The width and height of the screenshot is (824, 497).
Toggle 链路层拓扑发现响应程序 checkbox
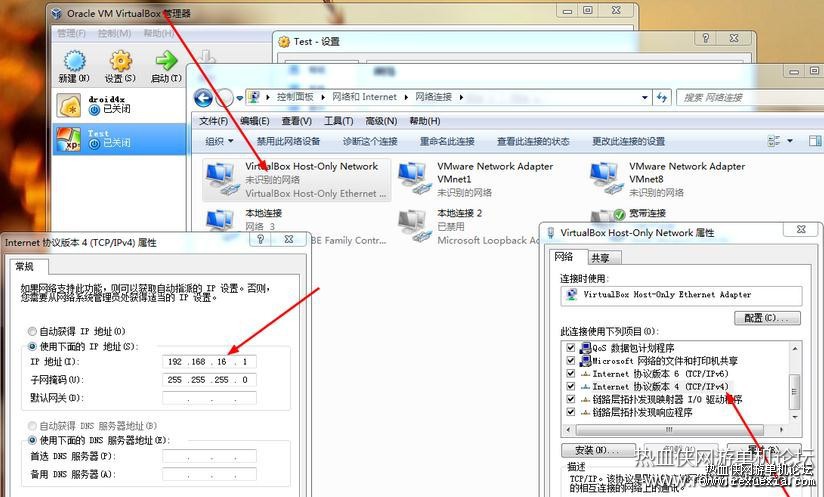[571, 412]
